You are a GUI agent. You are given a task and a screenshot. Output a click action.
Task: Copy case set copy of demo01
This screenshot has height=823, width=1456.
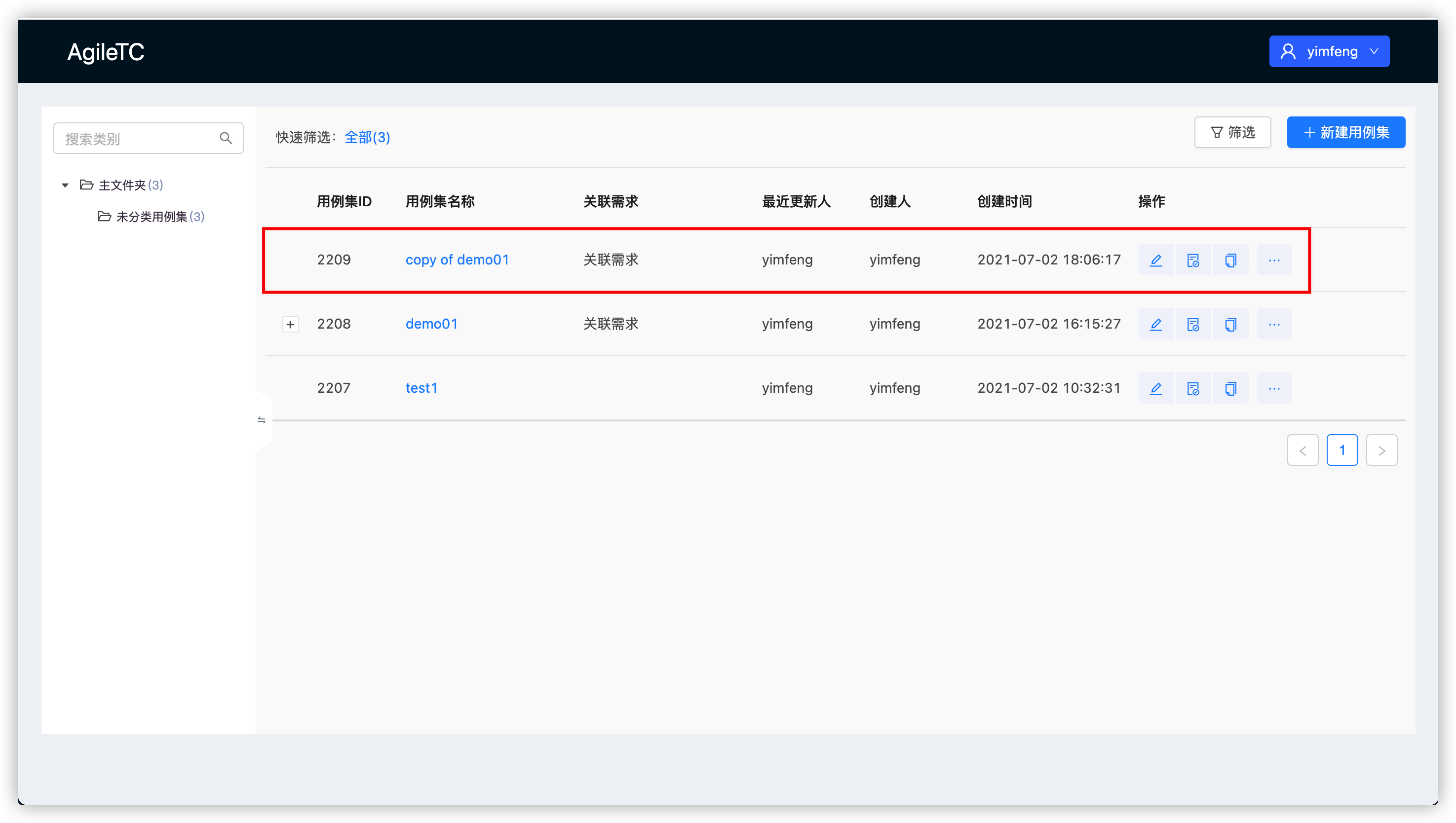tap(1230, 260)
